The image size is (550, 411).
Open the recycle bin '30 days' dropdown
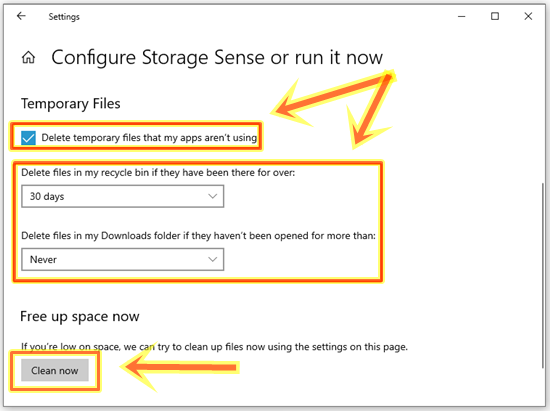click(x=122, y=196)
